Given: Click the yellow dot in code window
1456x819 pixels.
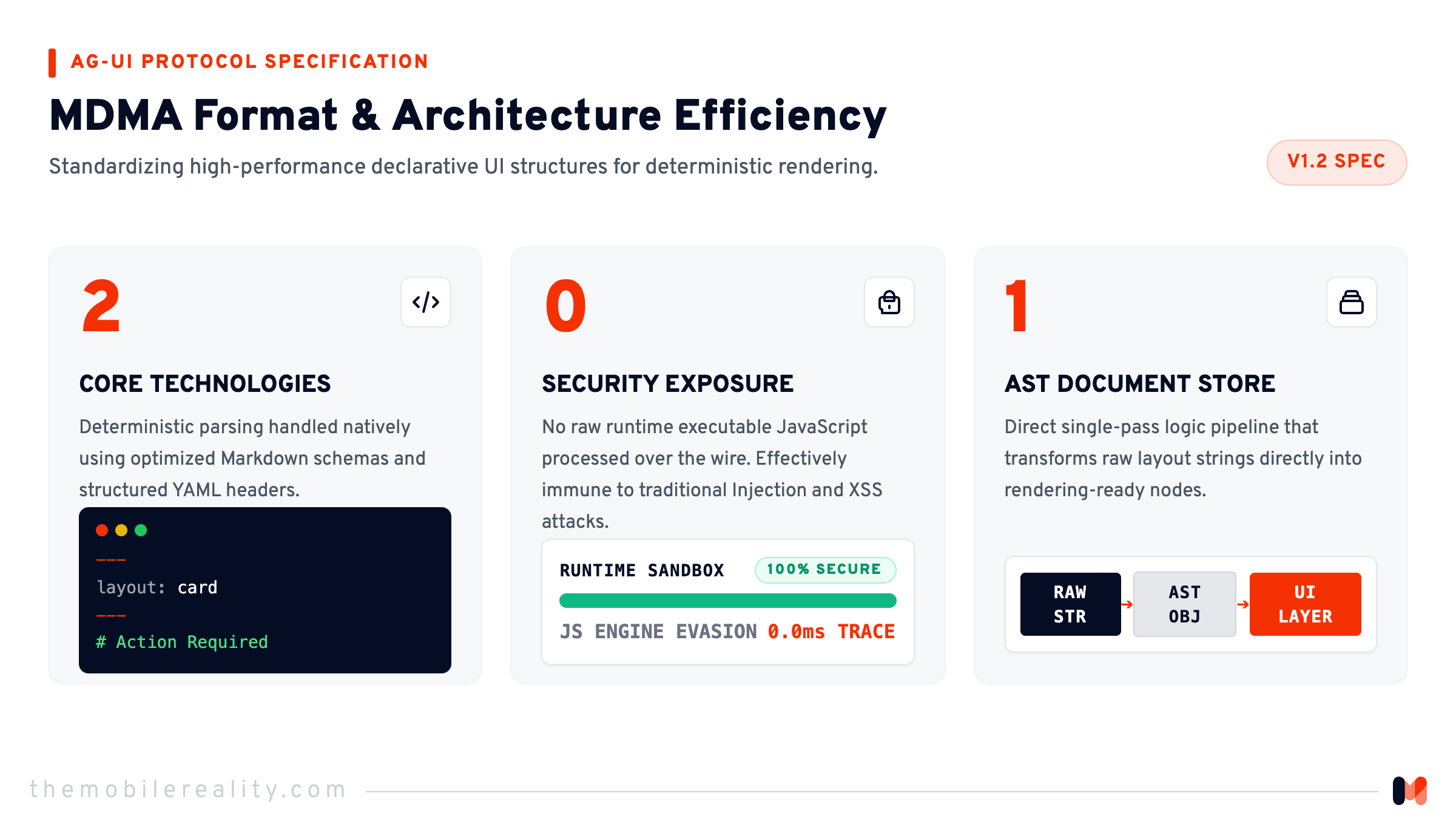Looking at the screenshot, I should pyautogui.click(x=121, y=530).
